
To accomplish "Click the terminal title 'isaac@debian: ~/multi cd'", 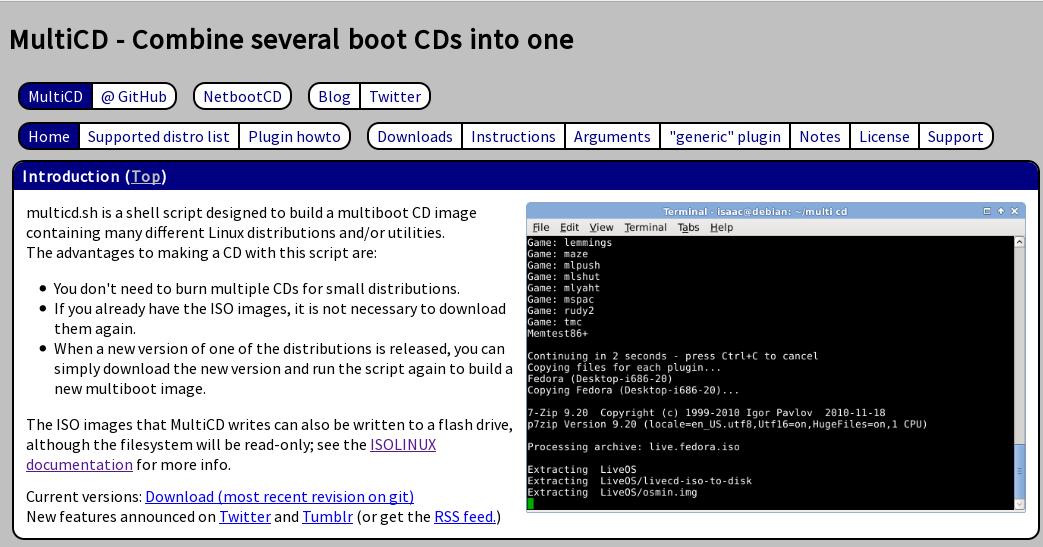I will (782, 212).
